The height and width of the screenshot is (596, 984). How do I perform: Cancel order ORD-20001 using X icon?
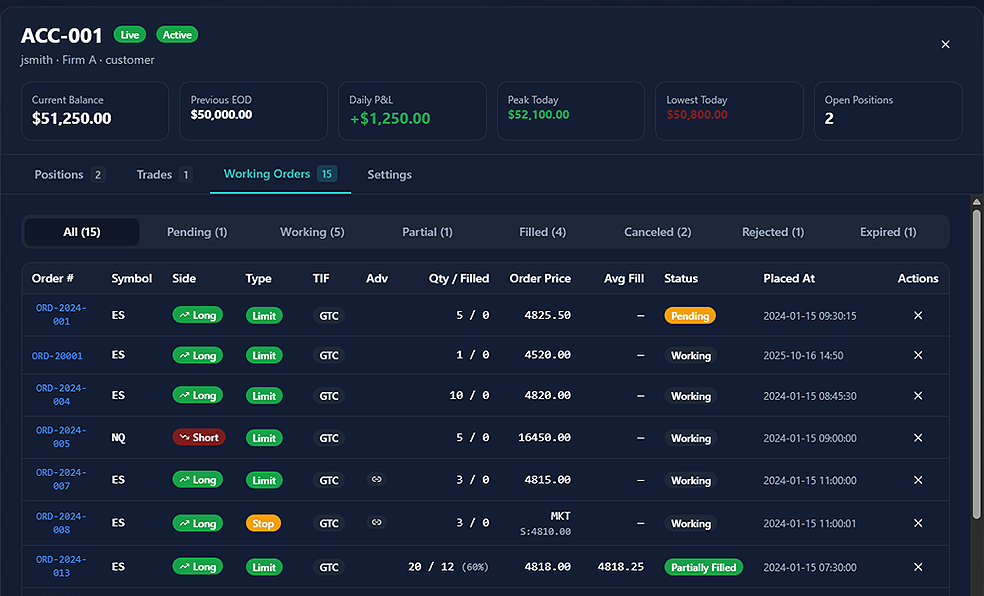click(918, 355)
